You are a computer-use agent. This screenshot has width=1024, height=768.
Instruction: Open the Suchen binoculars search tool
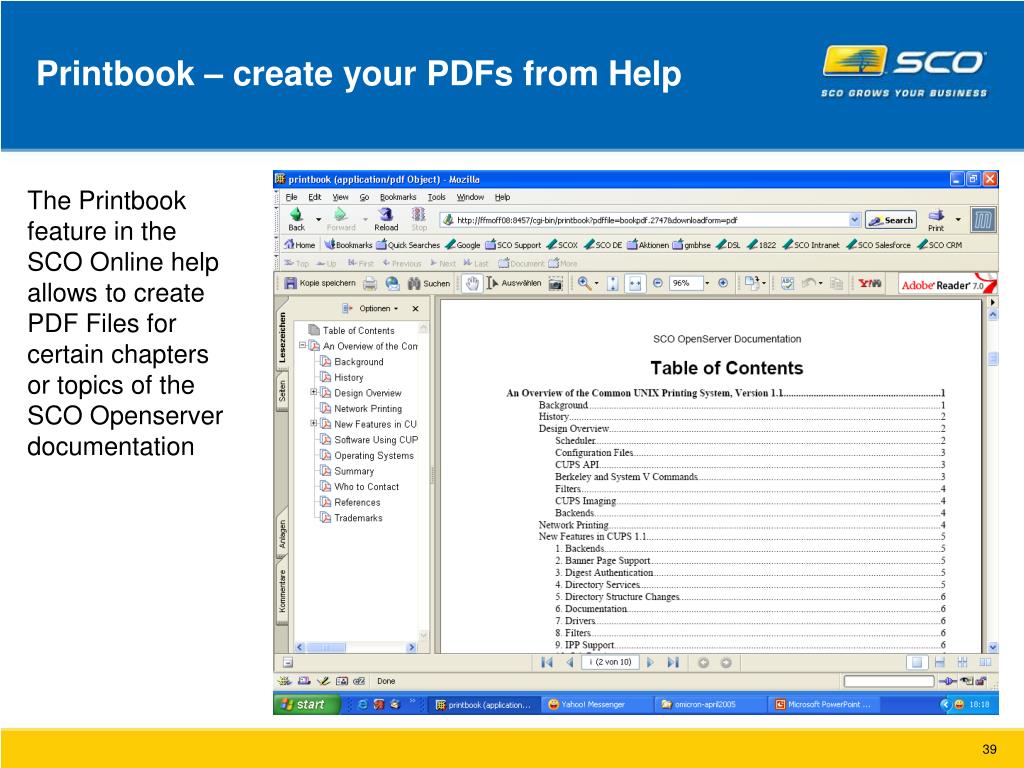pyautogui.click(x=429, y=283)
